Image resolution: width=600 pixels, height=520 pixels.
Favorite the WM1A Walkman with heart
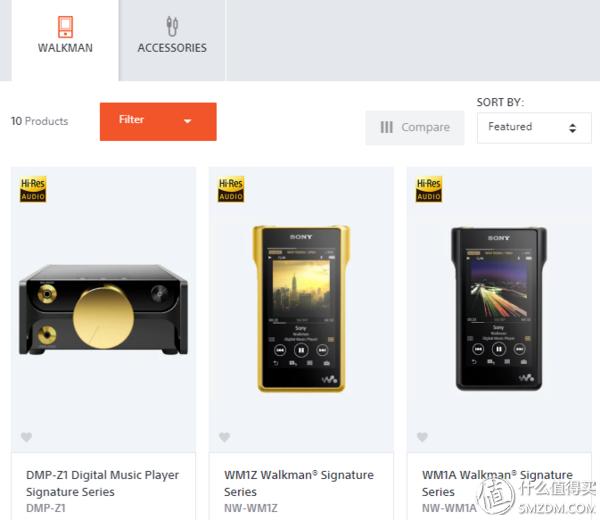[x=422, y=437]
